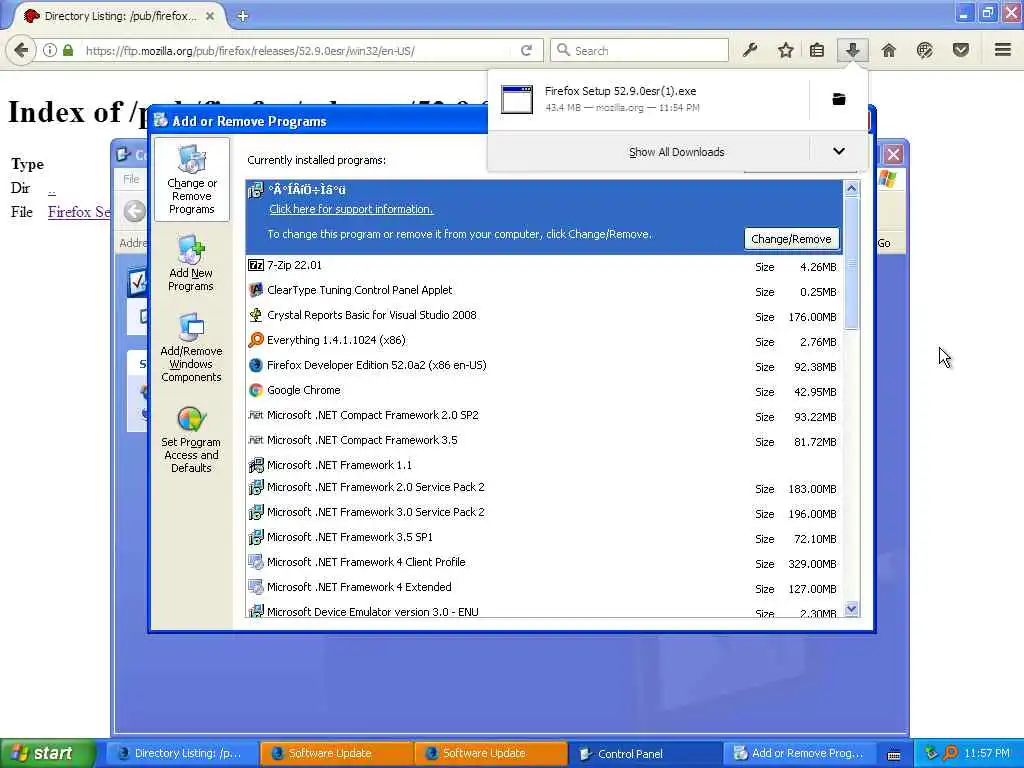This screenshot has width=1024, height=768.
Task: Click the program list scrollbar thumb
Action: [x=851, y=264]
